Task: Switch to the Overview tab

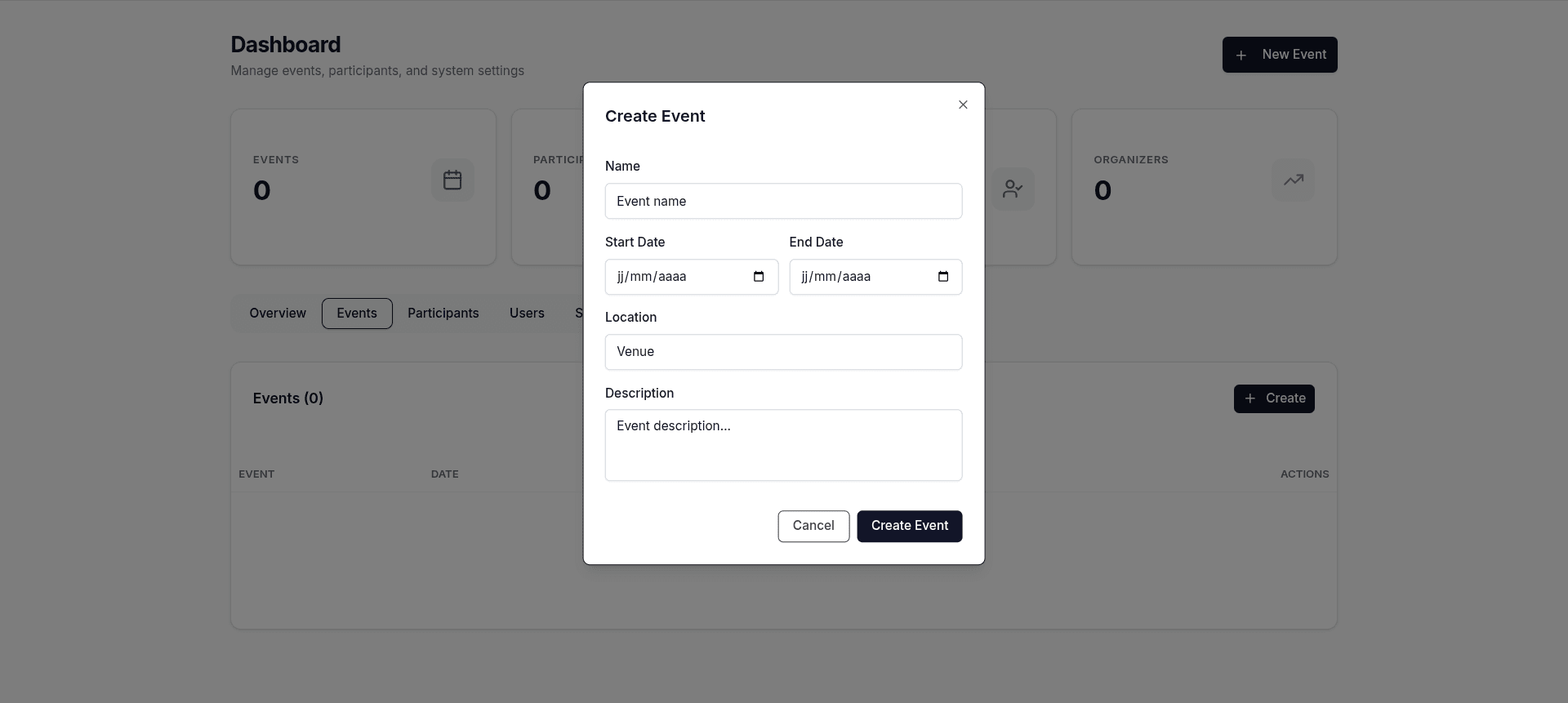Action: tap(278, 314)
